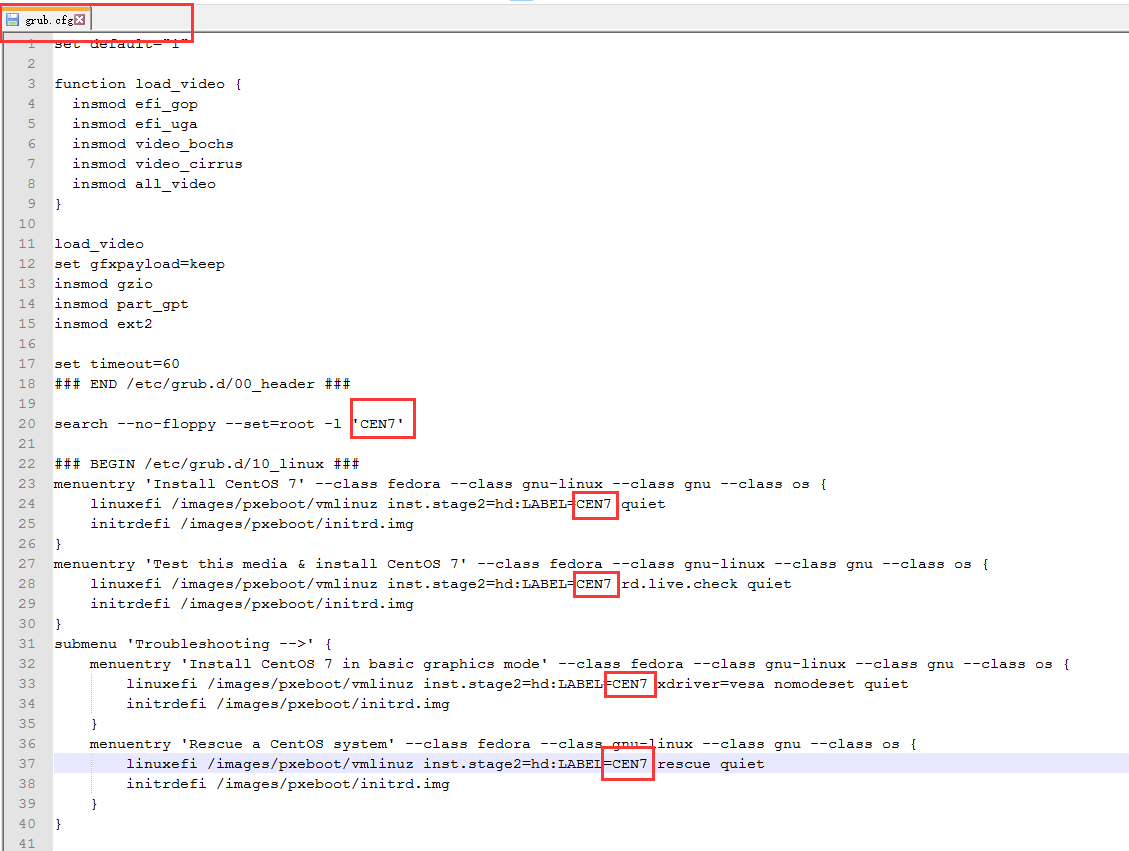Click menuentry 'Rescue a CentOS system' line

[x=503, y=744]
